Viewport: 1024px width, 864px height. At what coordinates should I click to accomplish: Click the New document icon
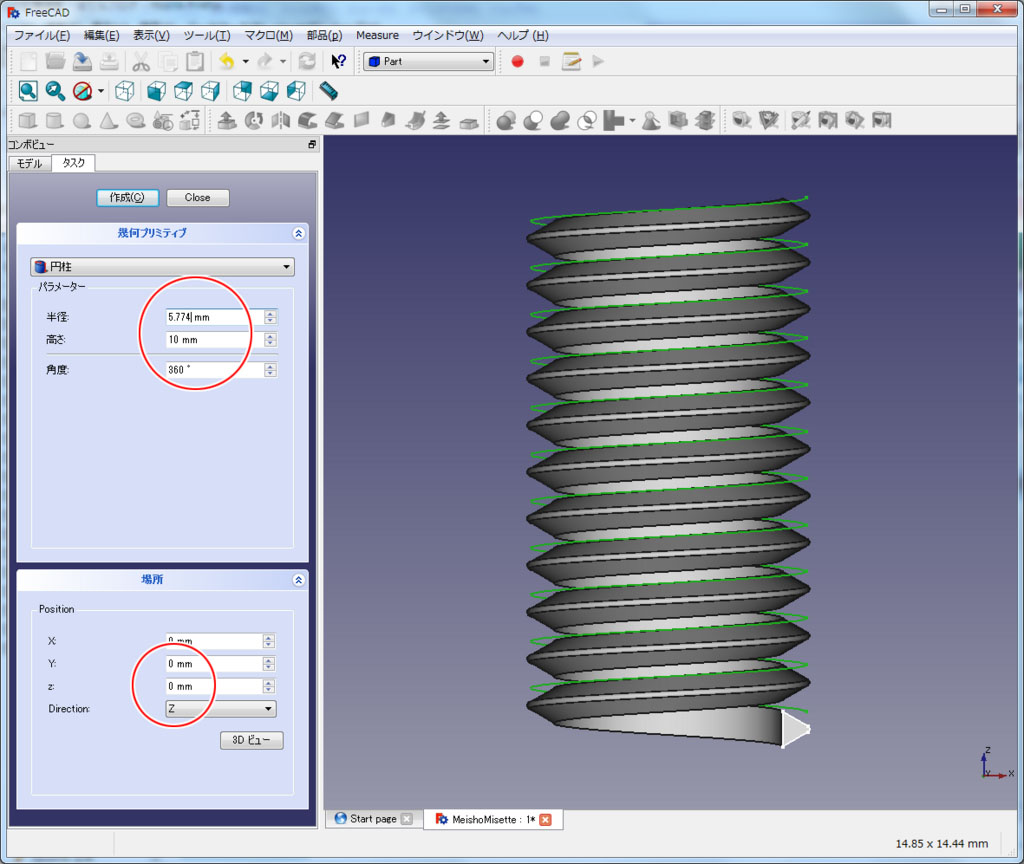[x=29, y=61]
